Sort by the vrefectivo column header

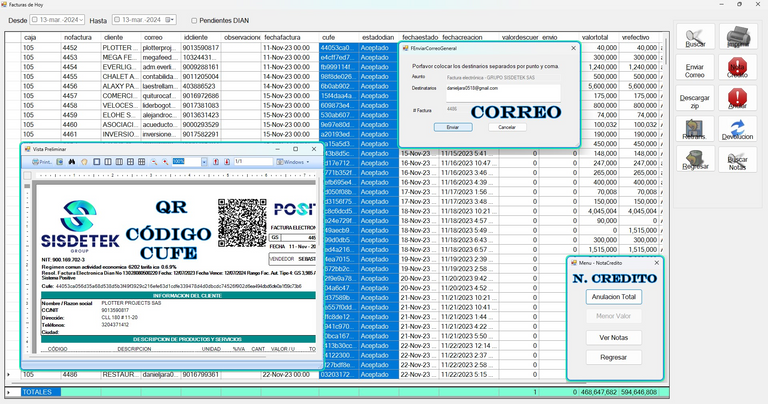(x=639, y=37)
